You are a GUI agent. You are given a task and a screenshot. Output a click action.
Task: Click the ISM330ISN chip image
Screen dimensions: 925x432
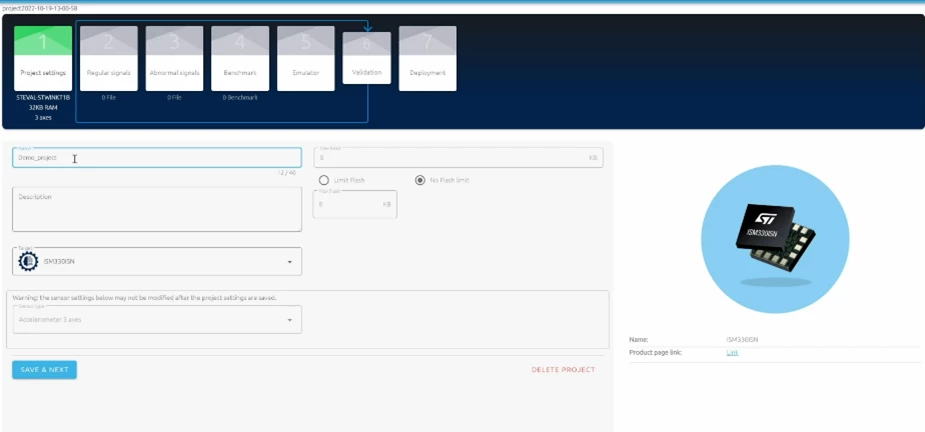click(x=775, y=239)
